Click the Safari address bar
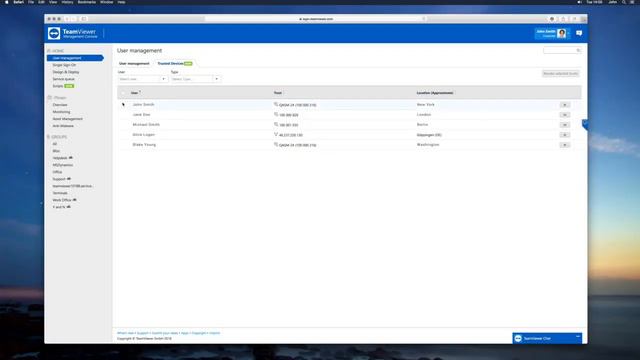 (x=316, y=19)
